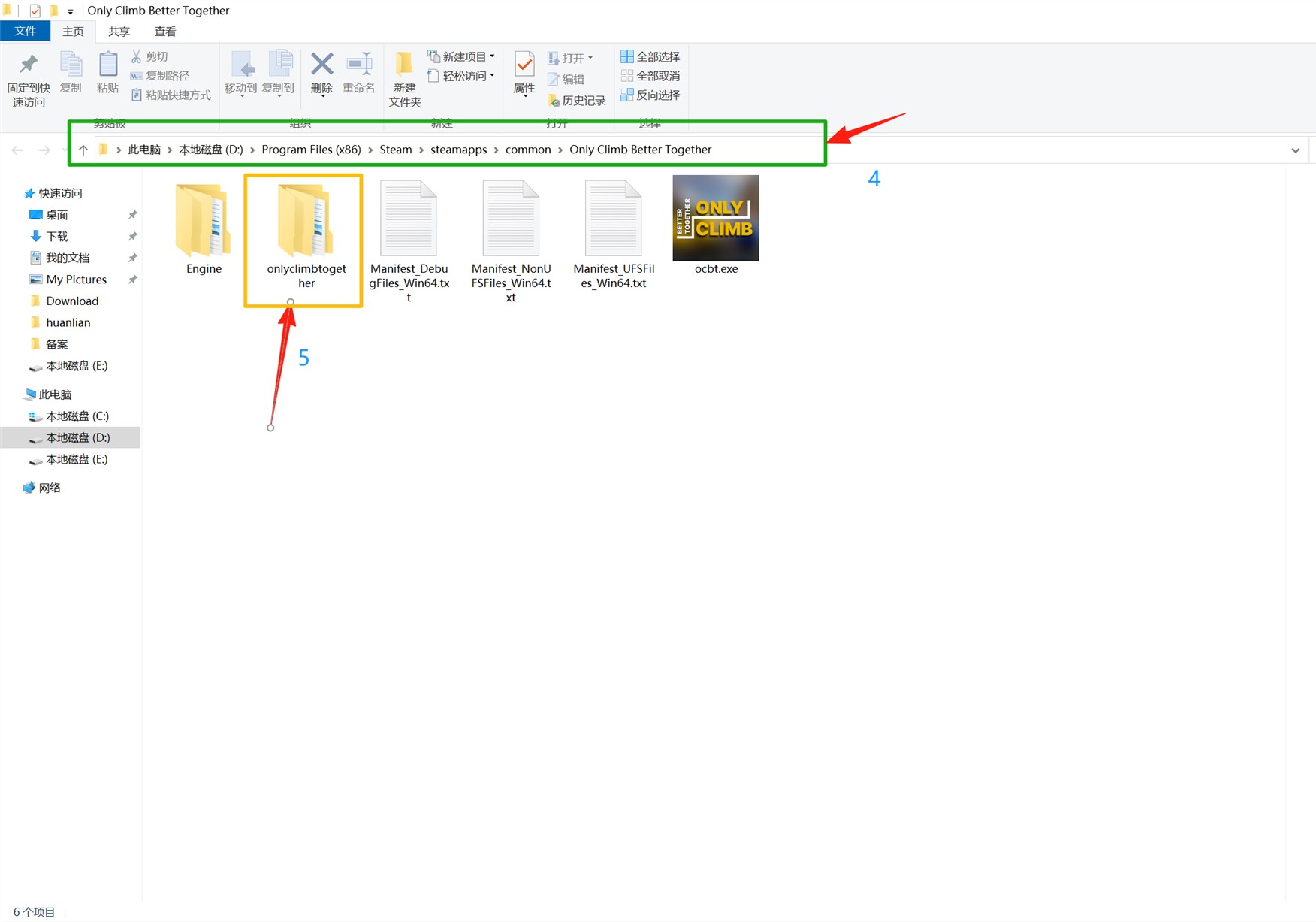1316x922 pixels.
Task: Click the steamapps breadcrumb segment
Action: [x=458, y=150]
